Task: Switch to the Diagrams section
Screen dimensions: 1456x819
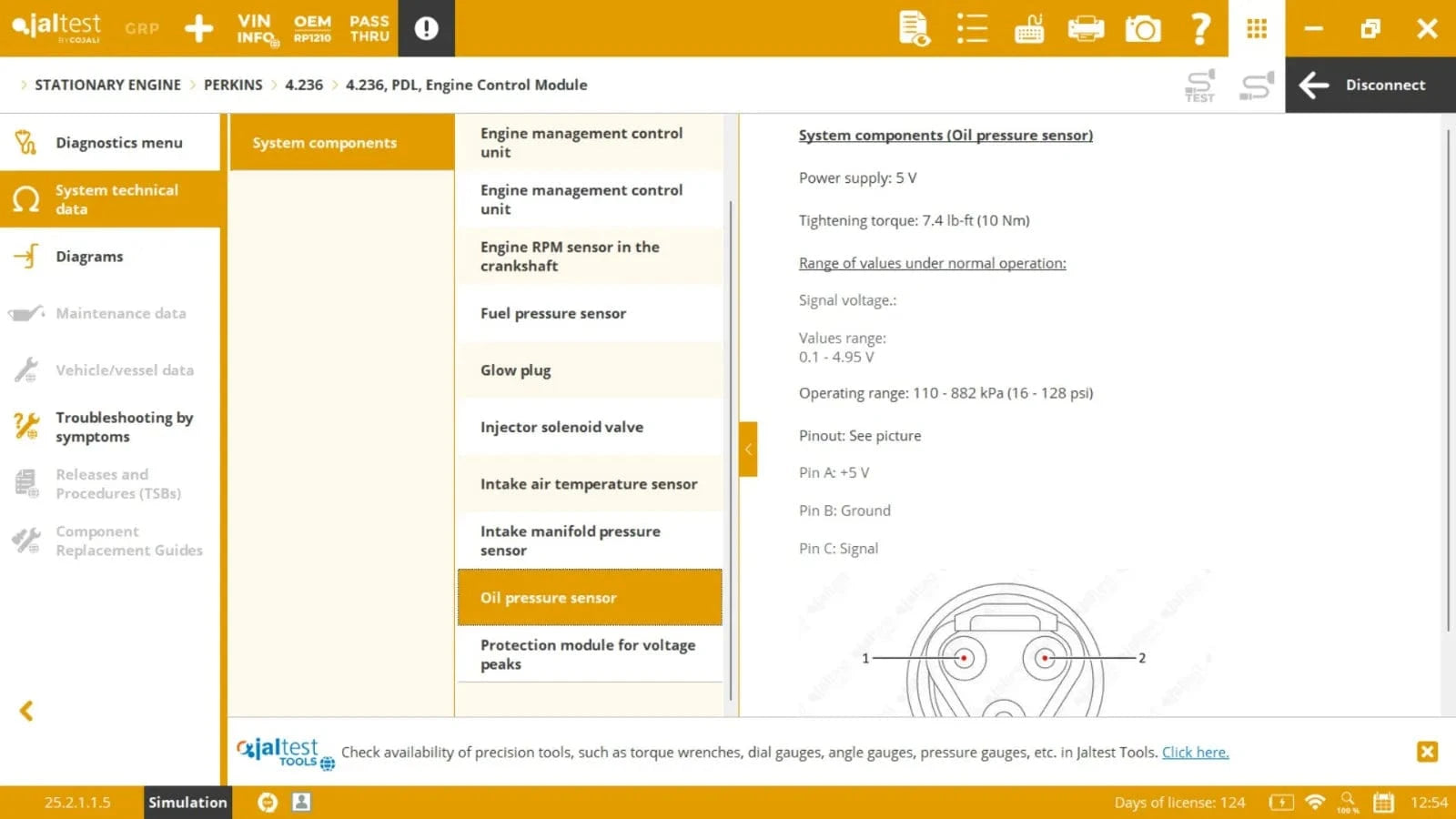Action: (89, 257)
